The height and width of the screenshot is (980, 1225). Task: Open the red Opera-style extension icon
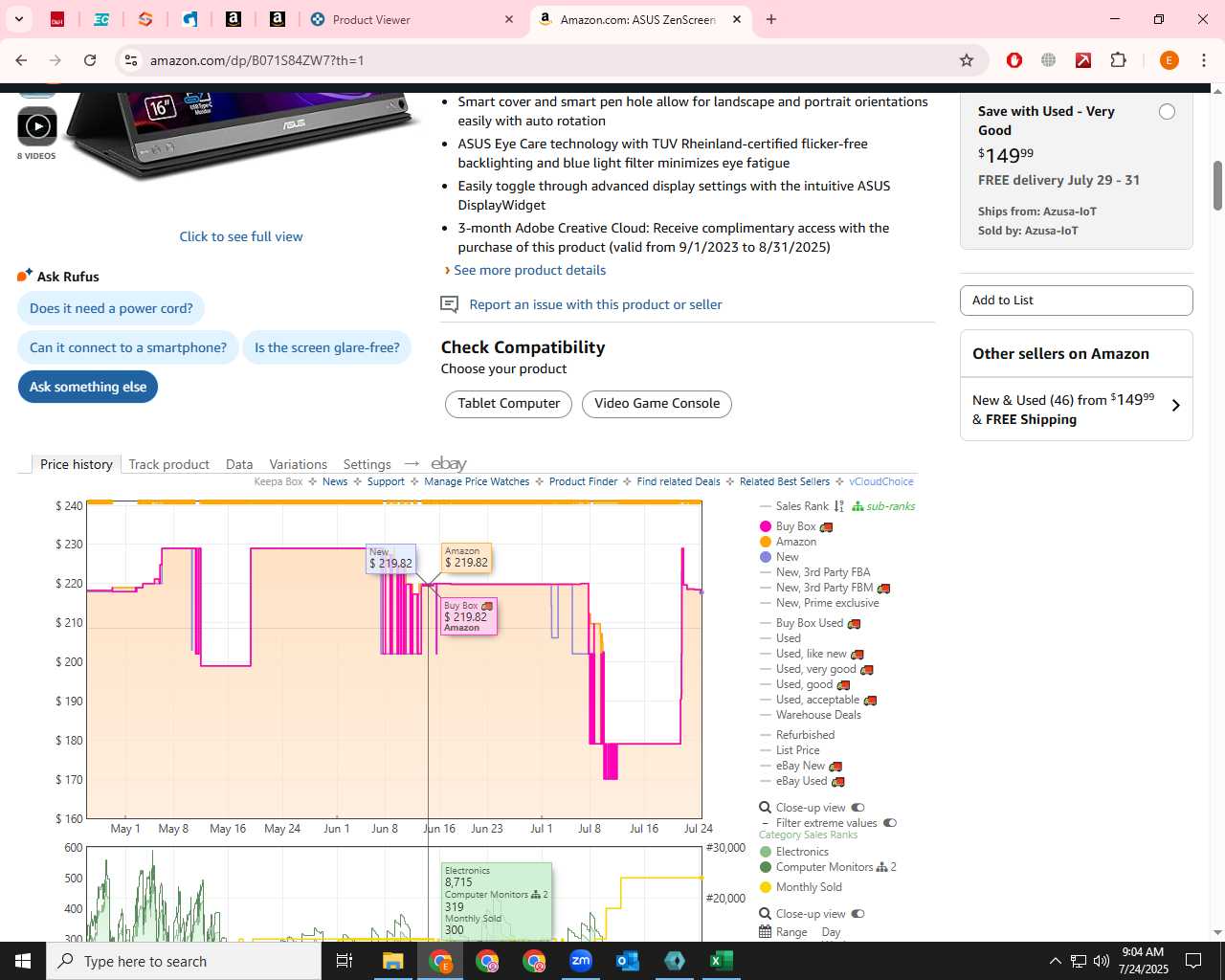pyautogui.click(x=1014, y=60)
